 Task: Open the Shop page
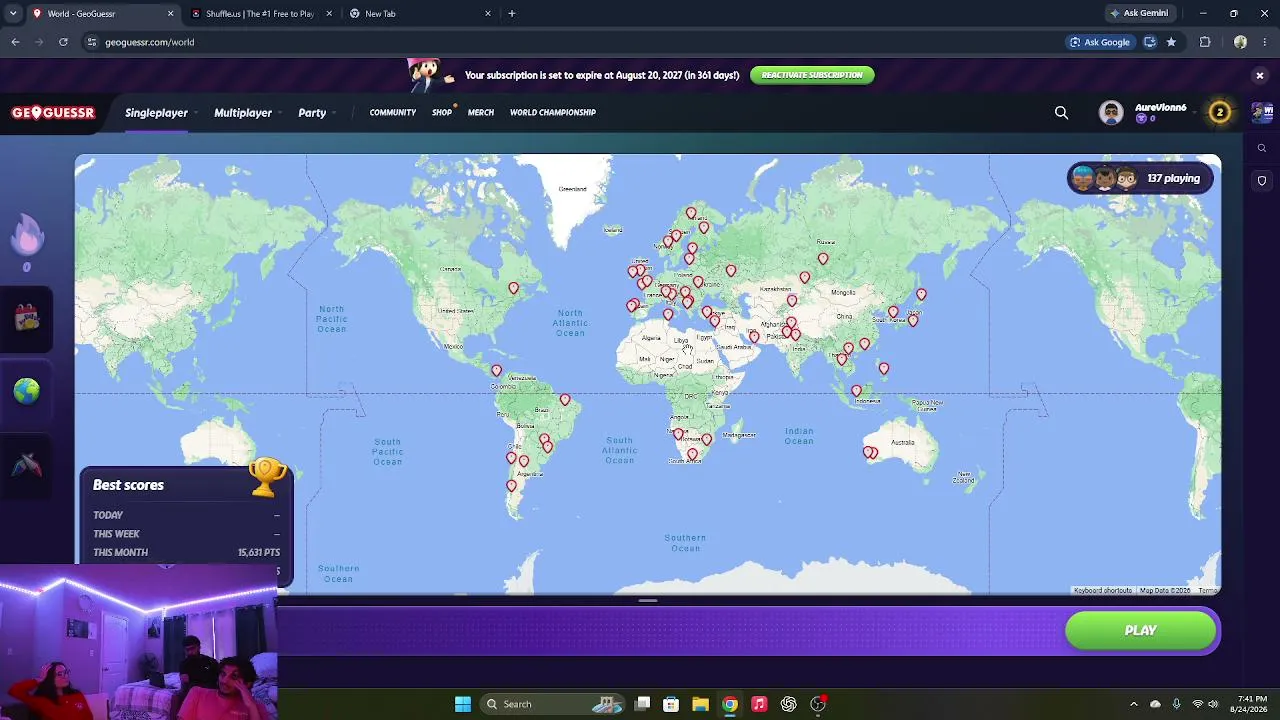coord(442,113)
